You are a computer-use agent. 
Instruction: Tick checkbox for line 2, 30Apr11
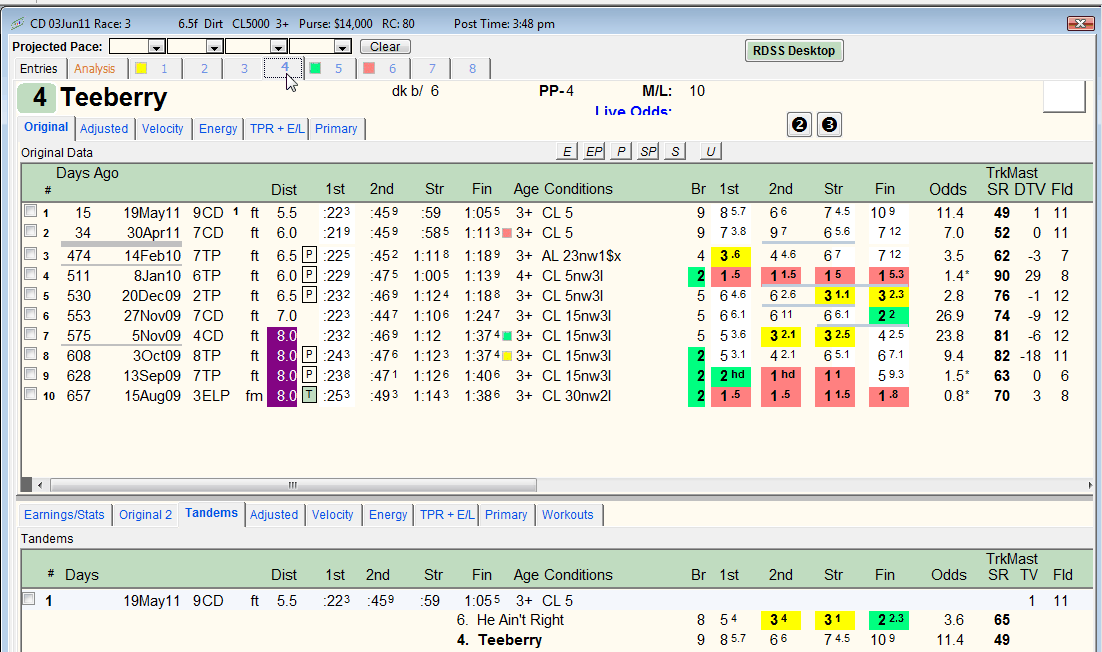30,230
